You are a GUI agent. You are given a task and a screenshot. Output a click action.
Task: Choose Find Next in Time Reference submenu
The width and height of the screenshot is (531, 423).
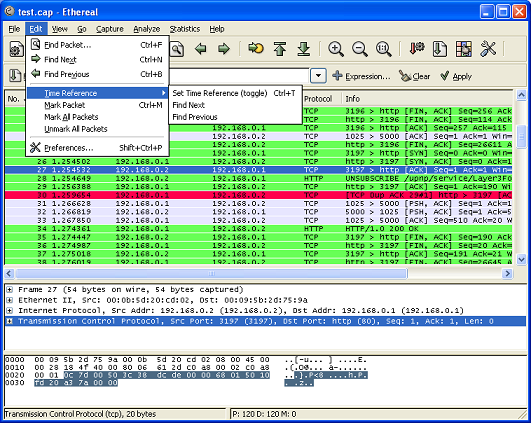tap(235, 105)
